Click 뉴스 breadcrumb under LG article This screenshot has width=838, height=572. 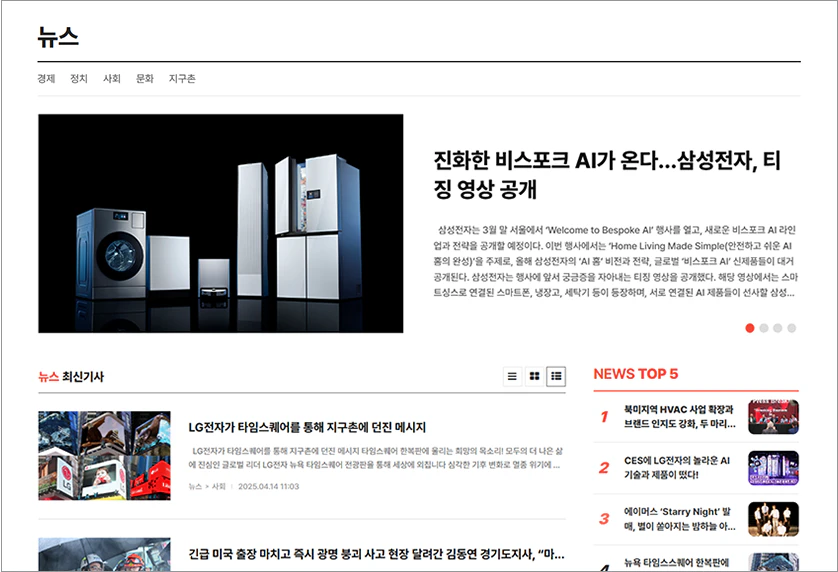(x=195, y=486)
